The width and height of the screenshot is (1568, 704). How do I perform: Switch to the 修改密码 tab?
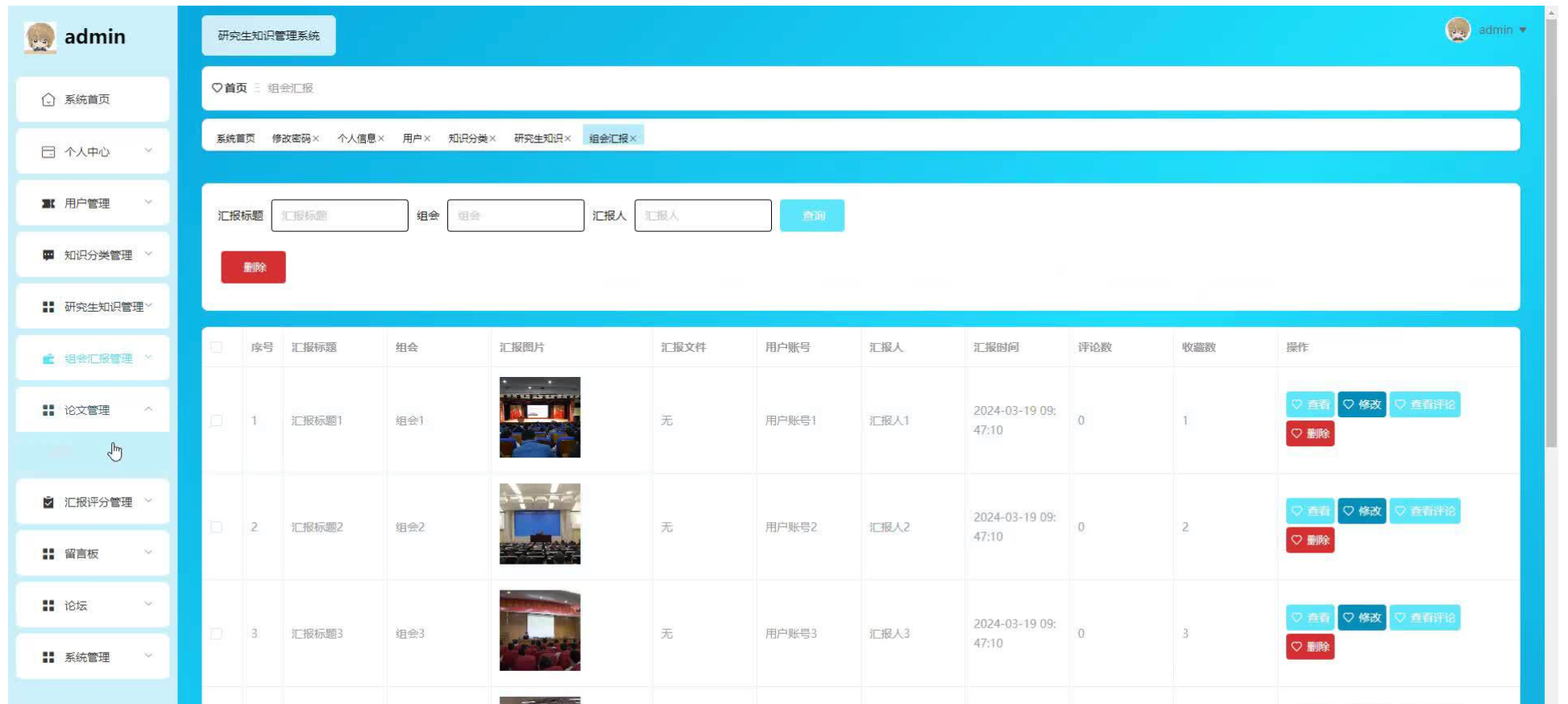[291, 139]
